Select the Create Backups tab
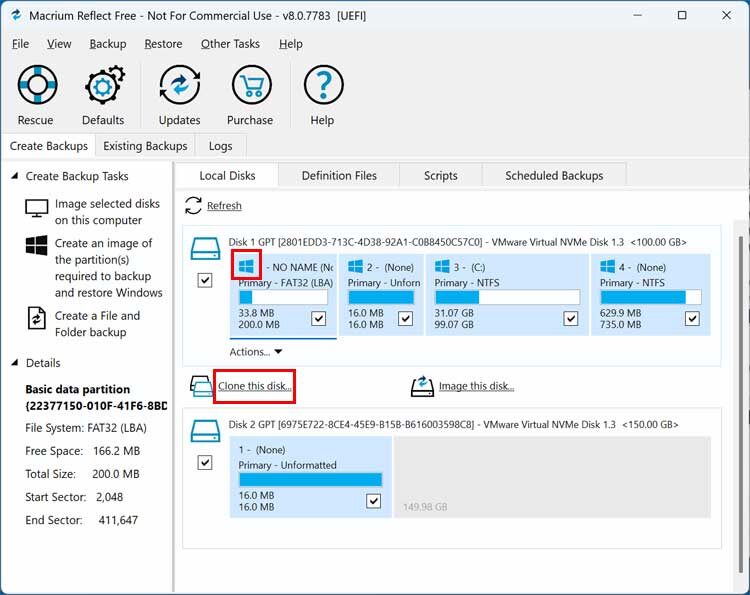750x595 pixels. pyautogui.click(x=48, y=146)
